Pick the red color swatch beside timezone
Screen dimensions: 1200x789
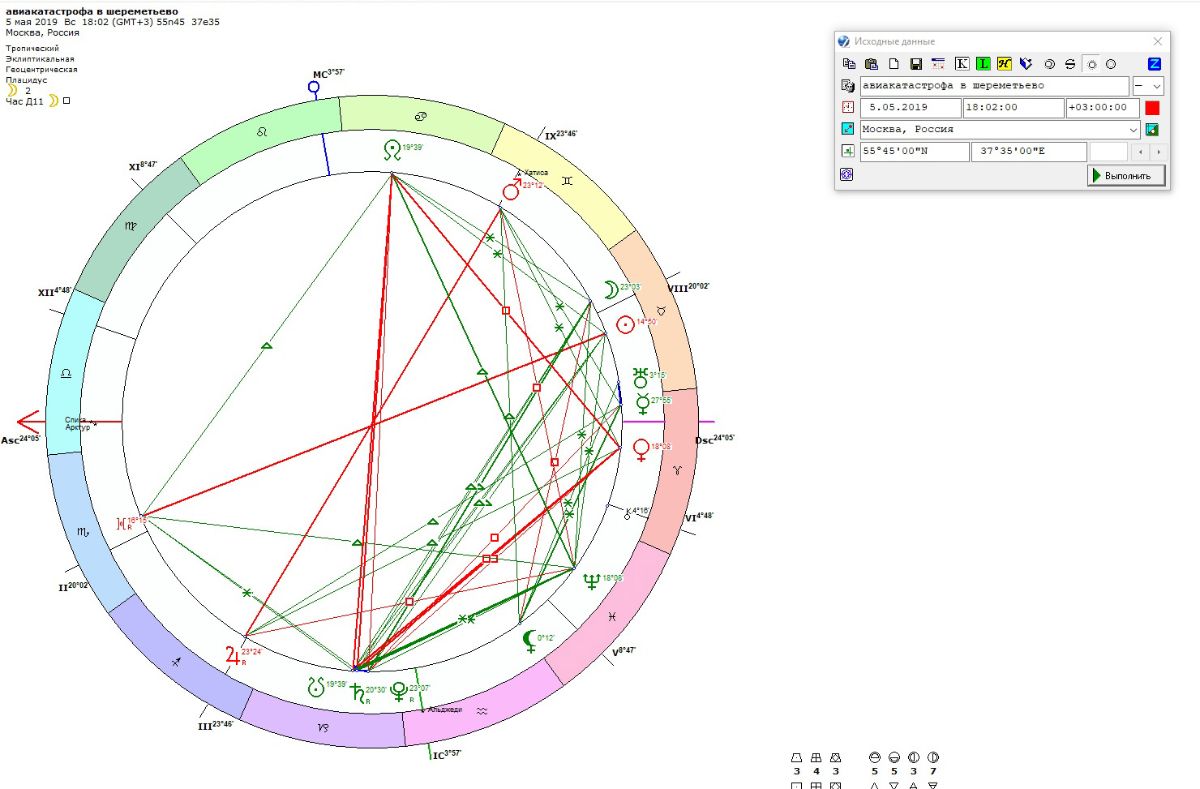(1152, 108)
